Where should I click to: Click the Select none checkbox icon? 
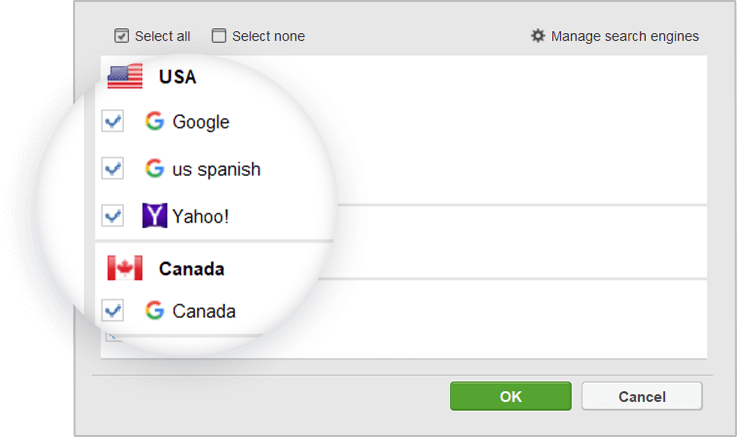pos(219,36)
